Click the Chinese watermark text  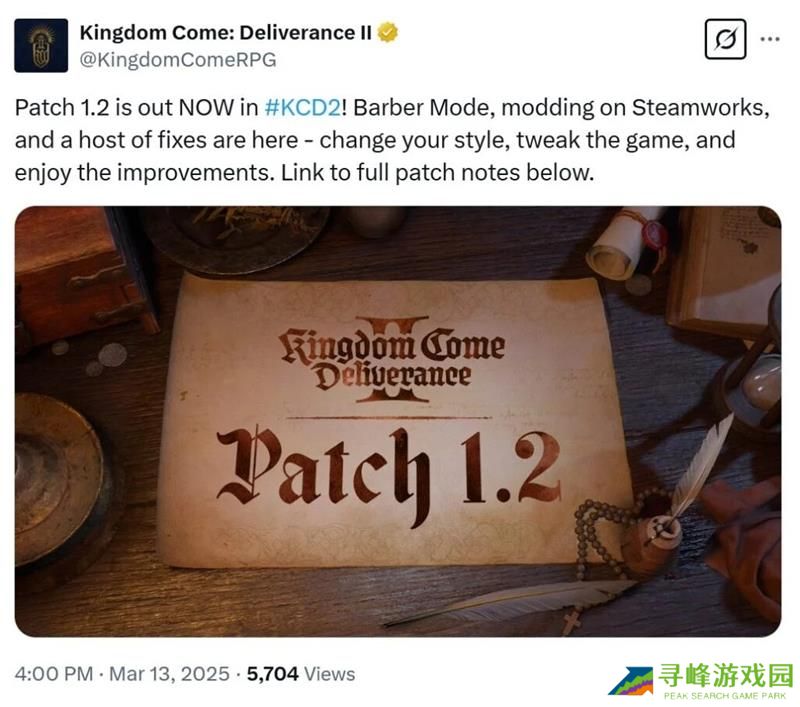(x=726, y=675)
